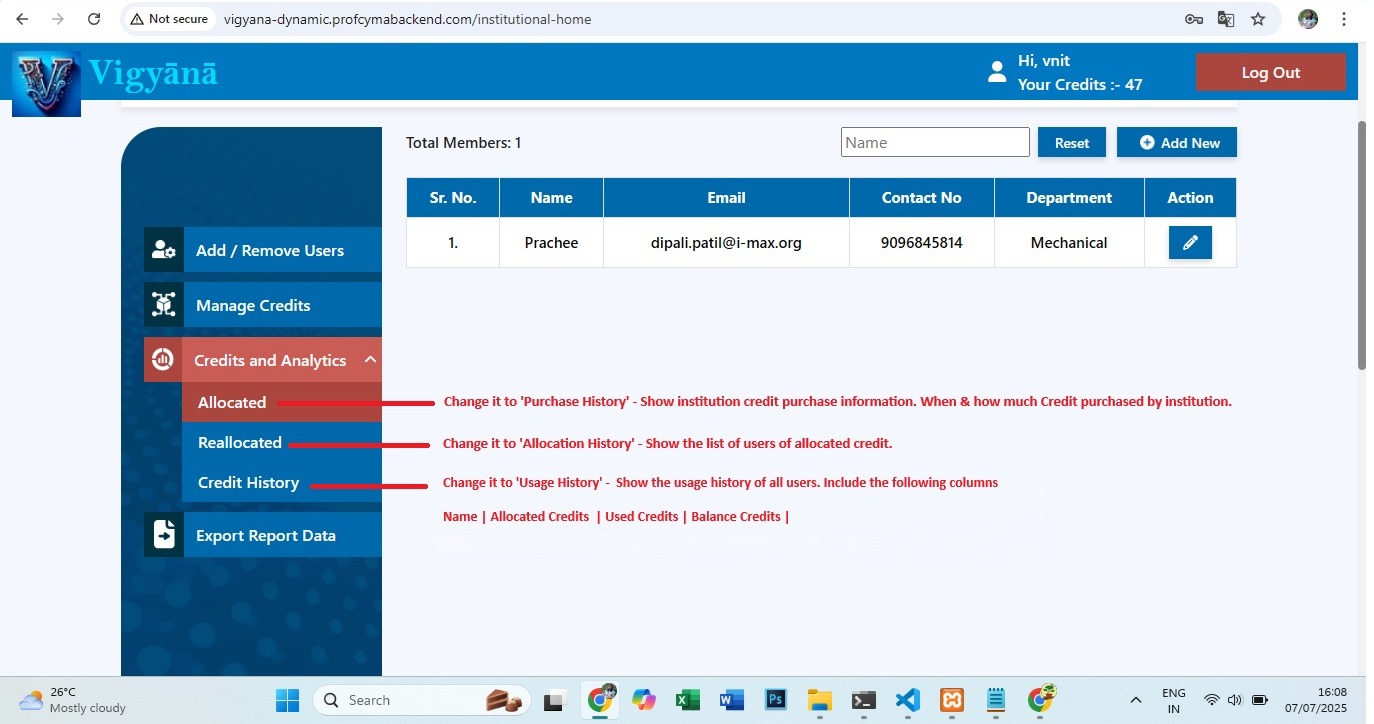Click the Manage Credits sidebar icon
Image resolution: width=1374 pixels, height=724 pixels.
coord(164,305)
